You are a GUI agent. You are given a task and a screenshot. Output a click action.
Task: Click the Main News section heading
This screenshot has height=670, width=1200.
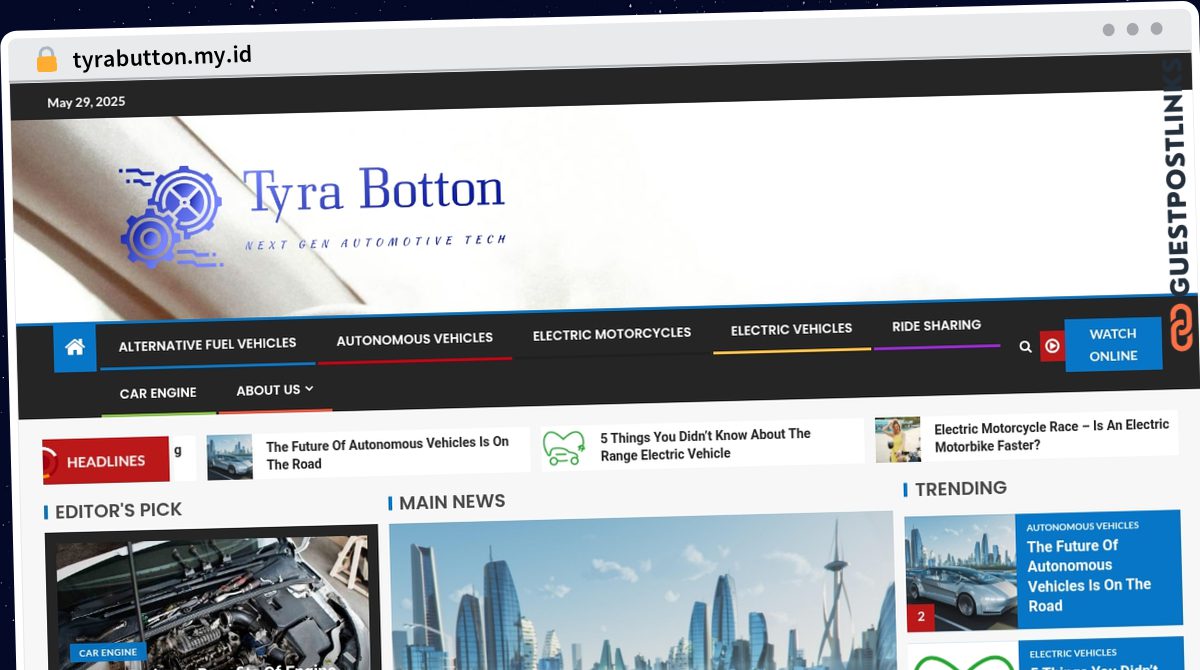[x=452, y=502]
